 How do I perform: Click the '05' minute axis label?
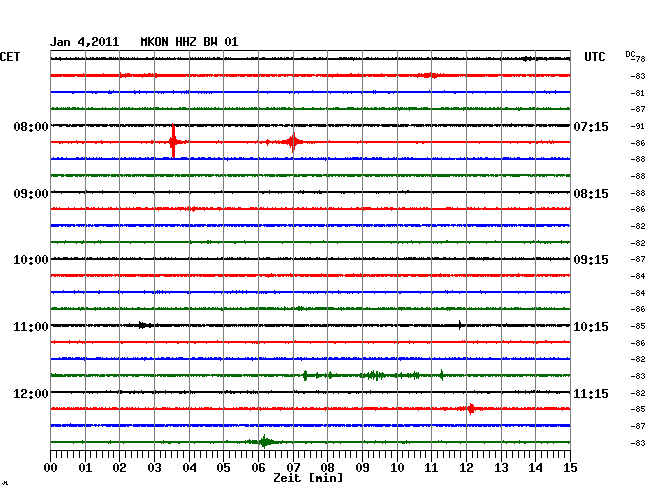(223, 468)
